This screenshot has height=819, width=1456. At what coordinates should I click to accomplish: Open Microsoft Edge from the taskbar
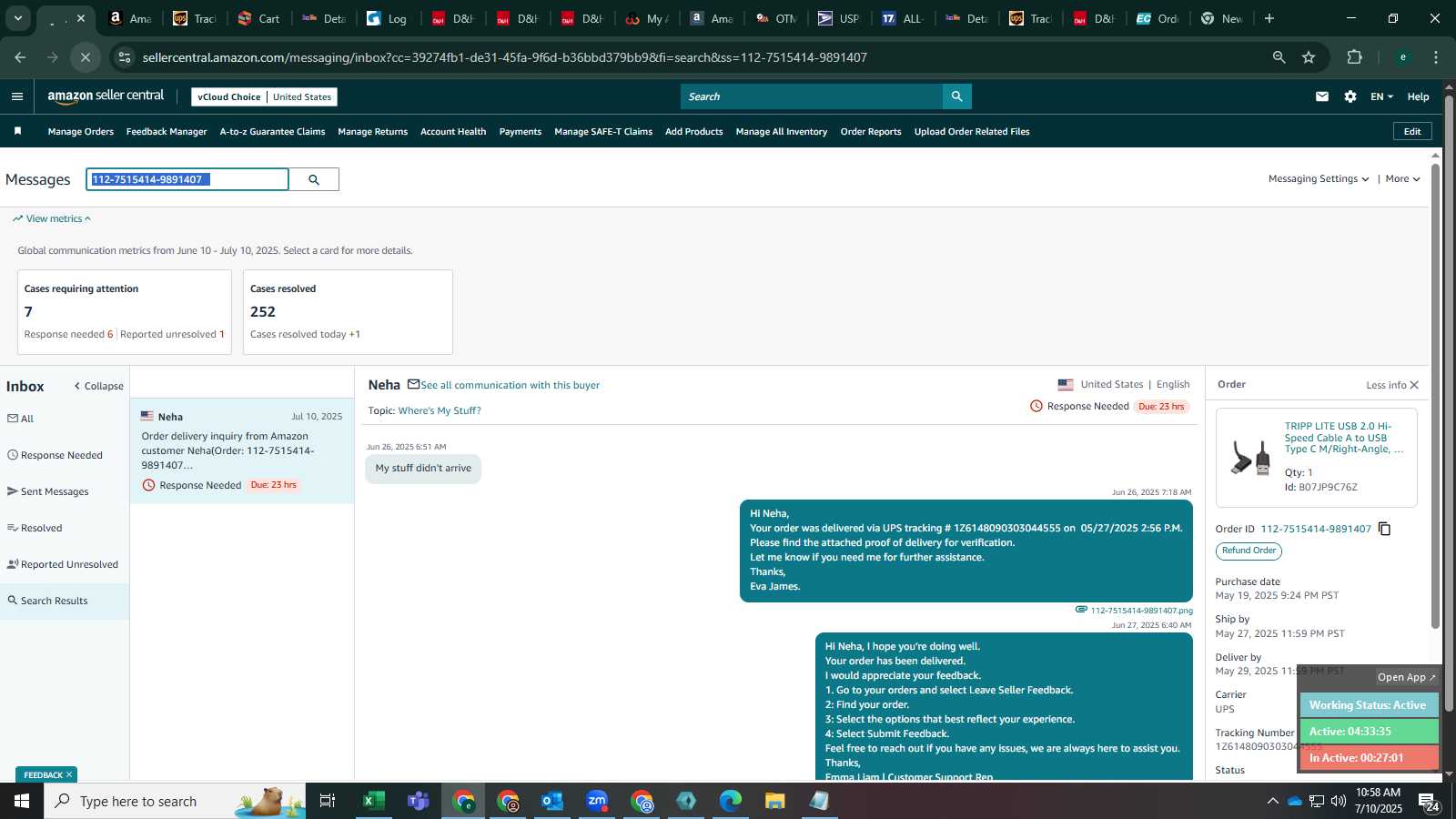tap(731, 801)
